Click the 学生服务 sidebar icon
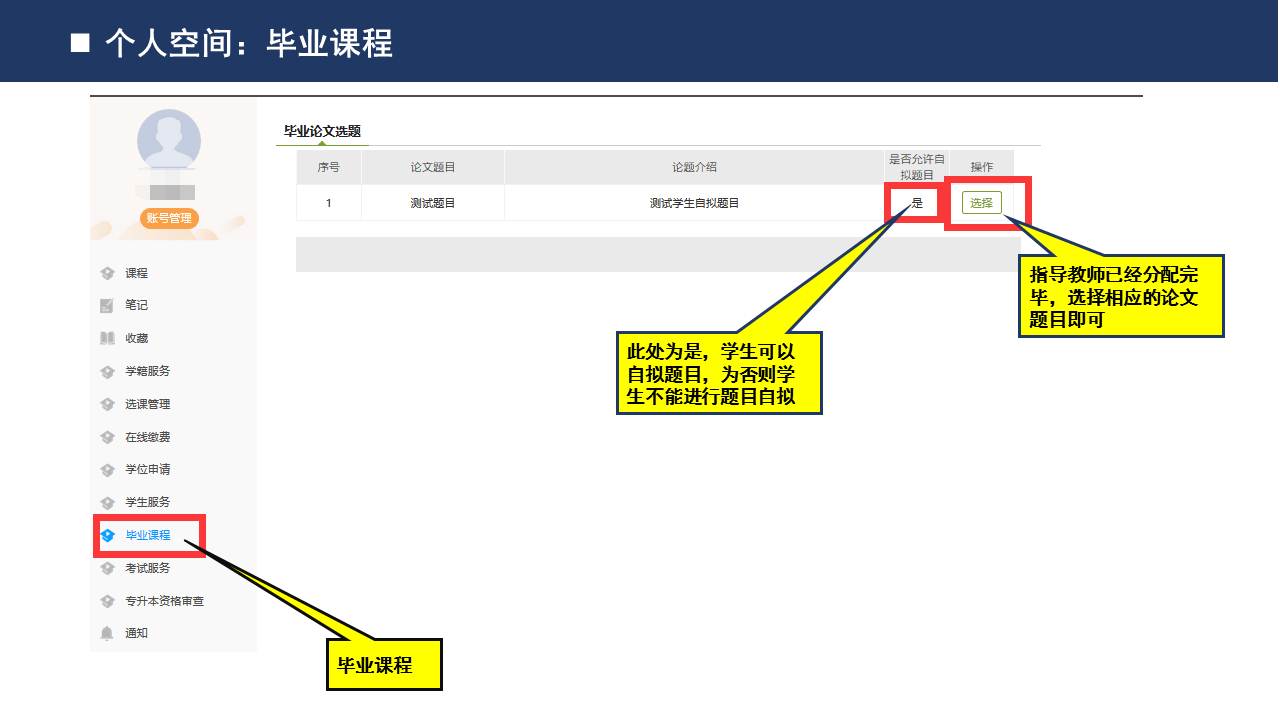The image size is (1280, 720). coord(107,502)
